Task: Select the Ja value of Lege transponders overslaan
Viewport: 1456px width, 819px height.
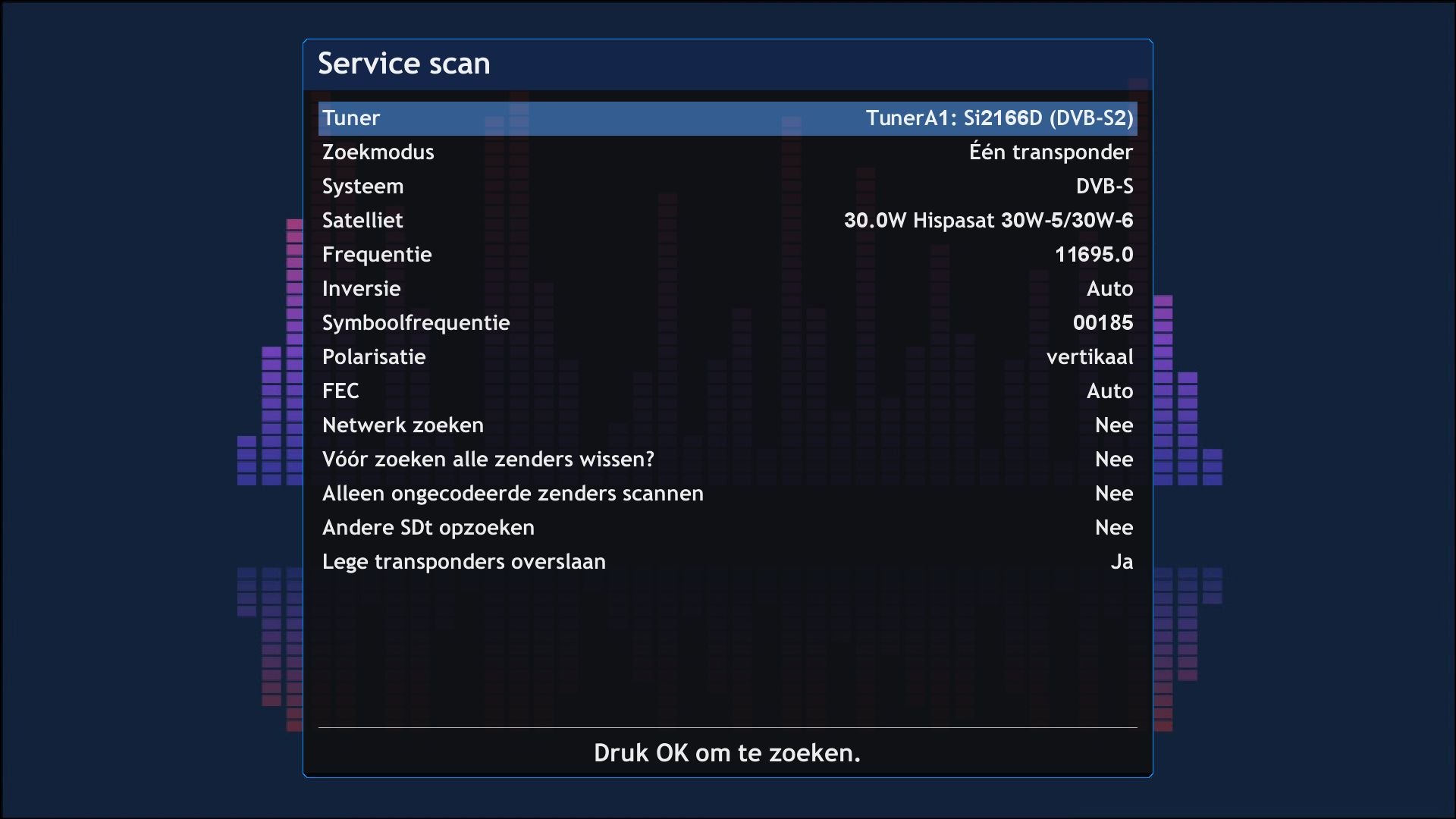Action: [x=1122, y=561]
